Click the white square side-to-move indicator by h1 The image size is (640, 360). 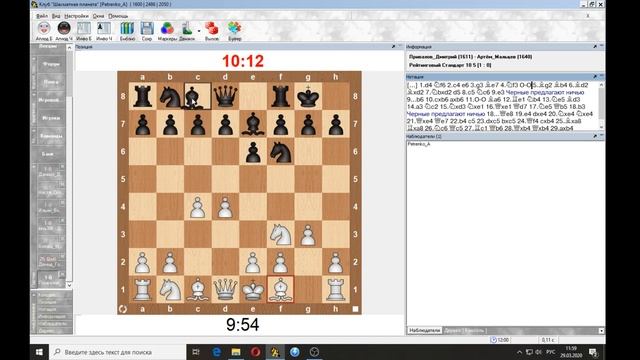pyautogui.click(x=355, y=309)
